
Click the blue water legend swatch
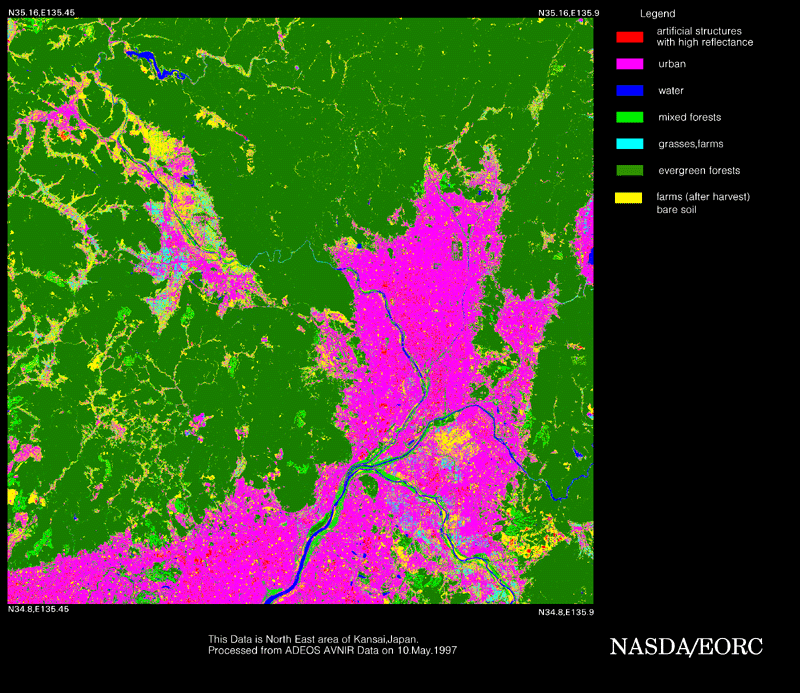[x=630, y=90]
